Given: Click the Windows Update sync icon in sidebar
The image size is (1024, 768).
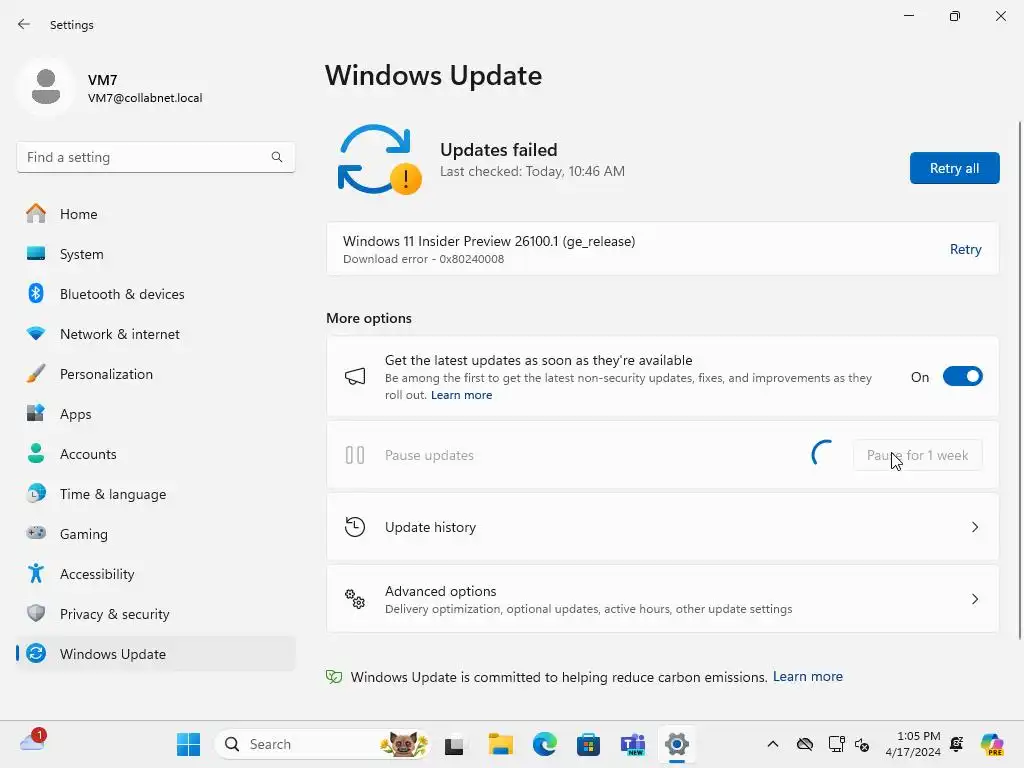Looking at the screenshot, I should point(36,653).
